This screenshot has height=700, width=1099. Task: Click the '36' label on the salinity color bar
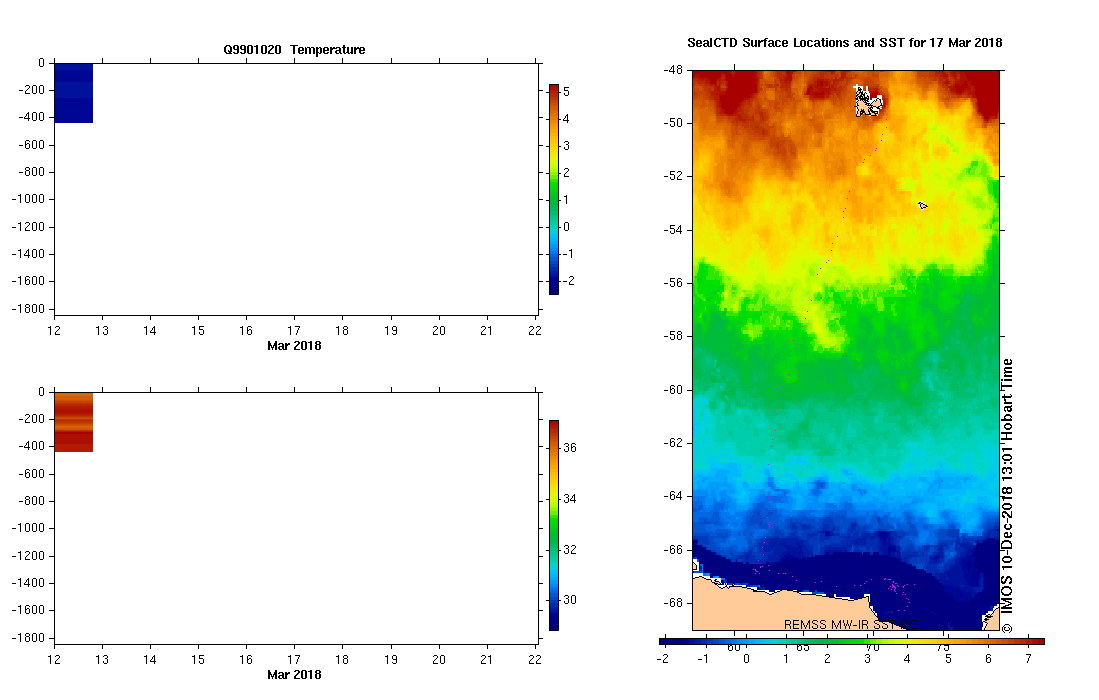(x=570, y=448)
